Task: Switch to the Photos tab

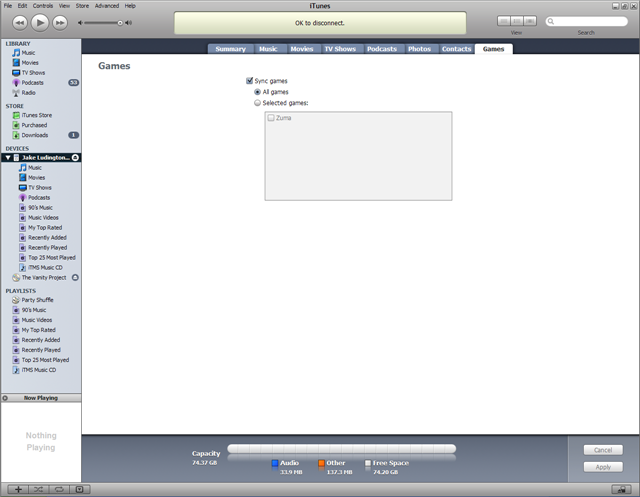Action: click(x=420, y=49)
